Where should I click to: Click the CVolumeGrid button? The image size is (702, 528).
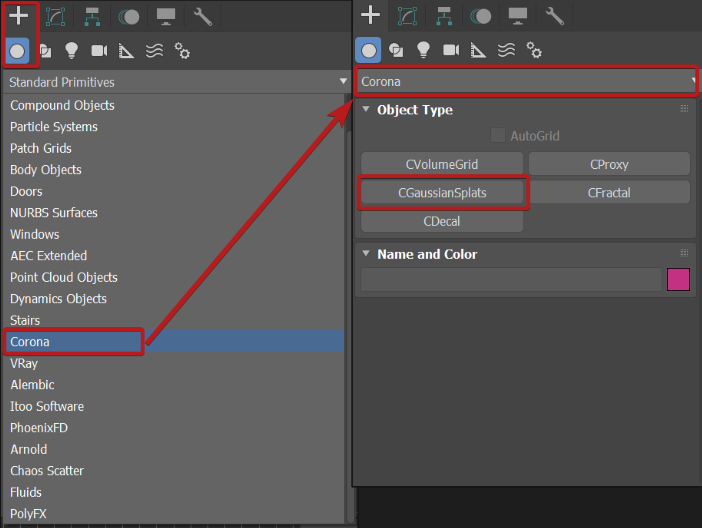pos(442,164)
